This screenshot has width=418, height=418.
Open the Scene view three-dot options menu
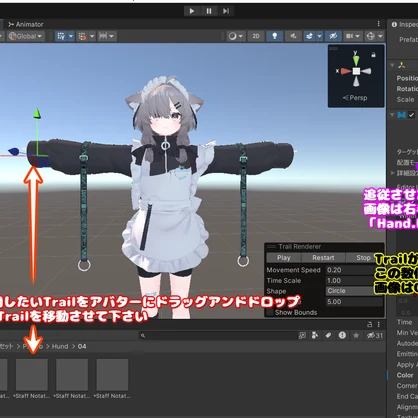(x=378, y=24)
